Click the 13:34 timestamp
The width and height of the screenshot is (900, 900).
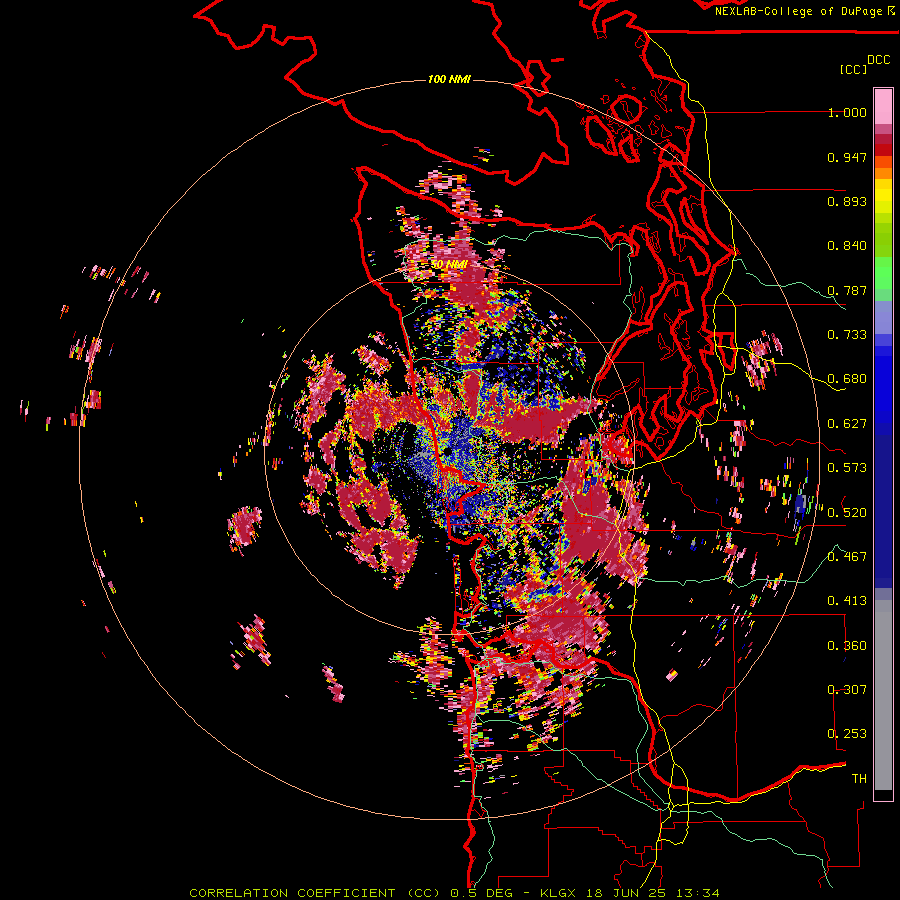697,893
